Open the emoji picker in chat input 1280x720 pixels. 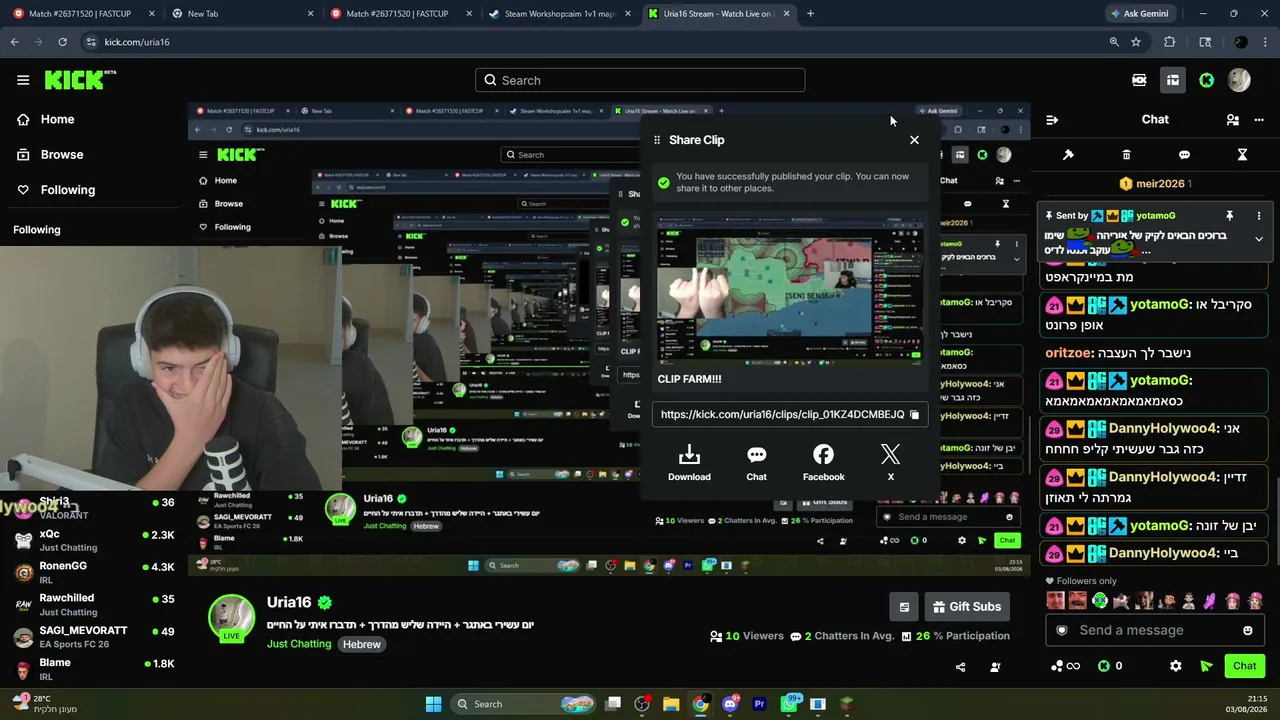coord(1248,630)
